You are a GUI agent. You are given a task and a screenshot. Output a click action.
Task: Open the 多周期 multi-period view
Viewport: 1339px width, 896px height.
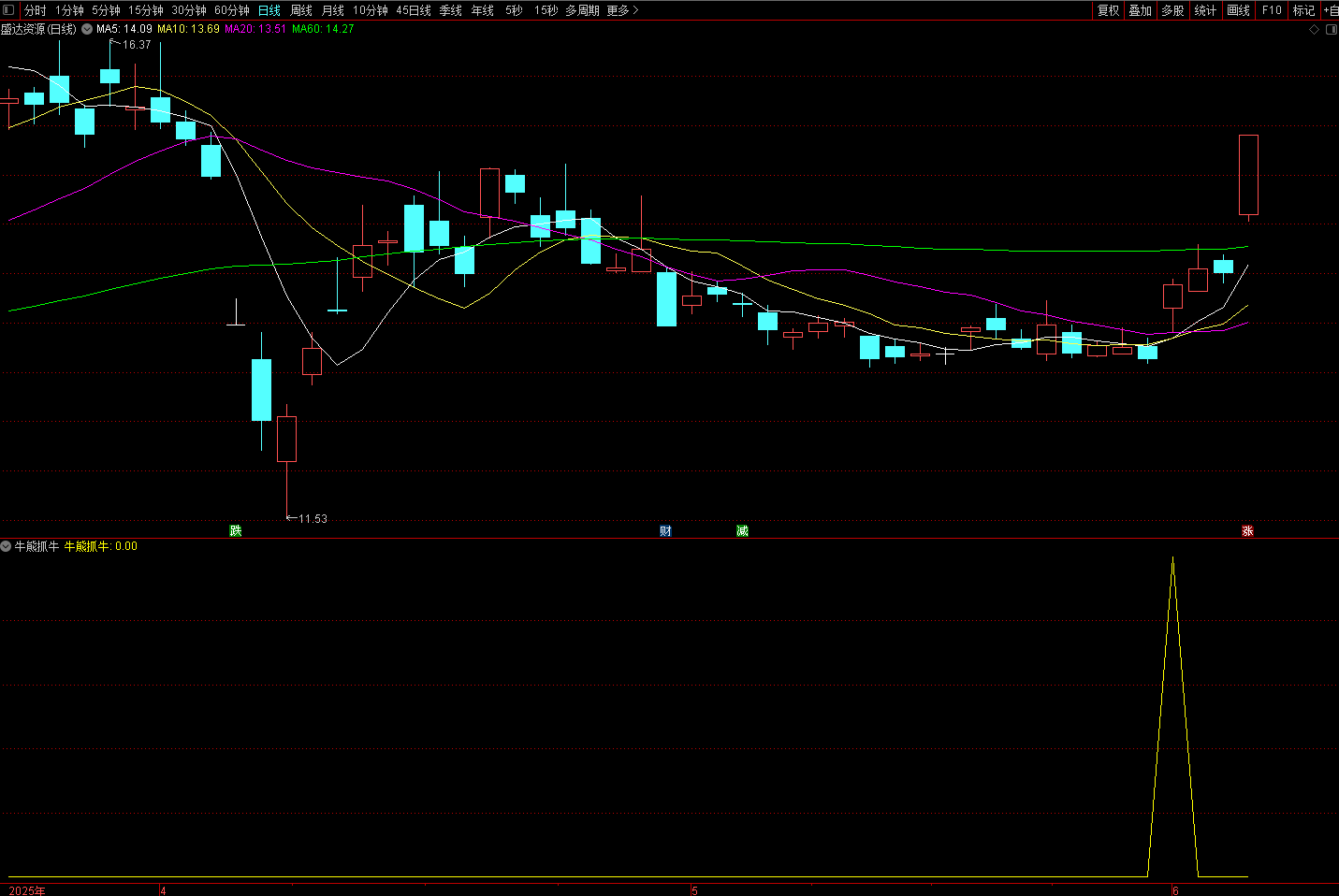pos(582,10)
